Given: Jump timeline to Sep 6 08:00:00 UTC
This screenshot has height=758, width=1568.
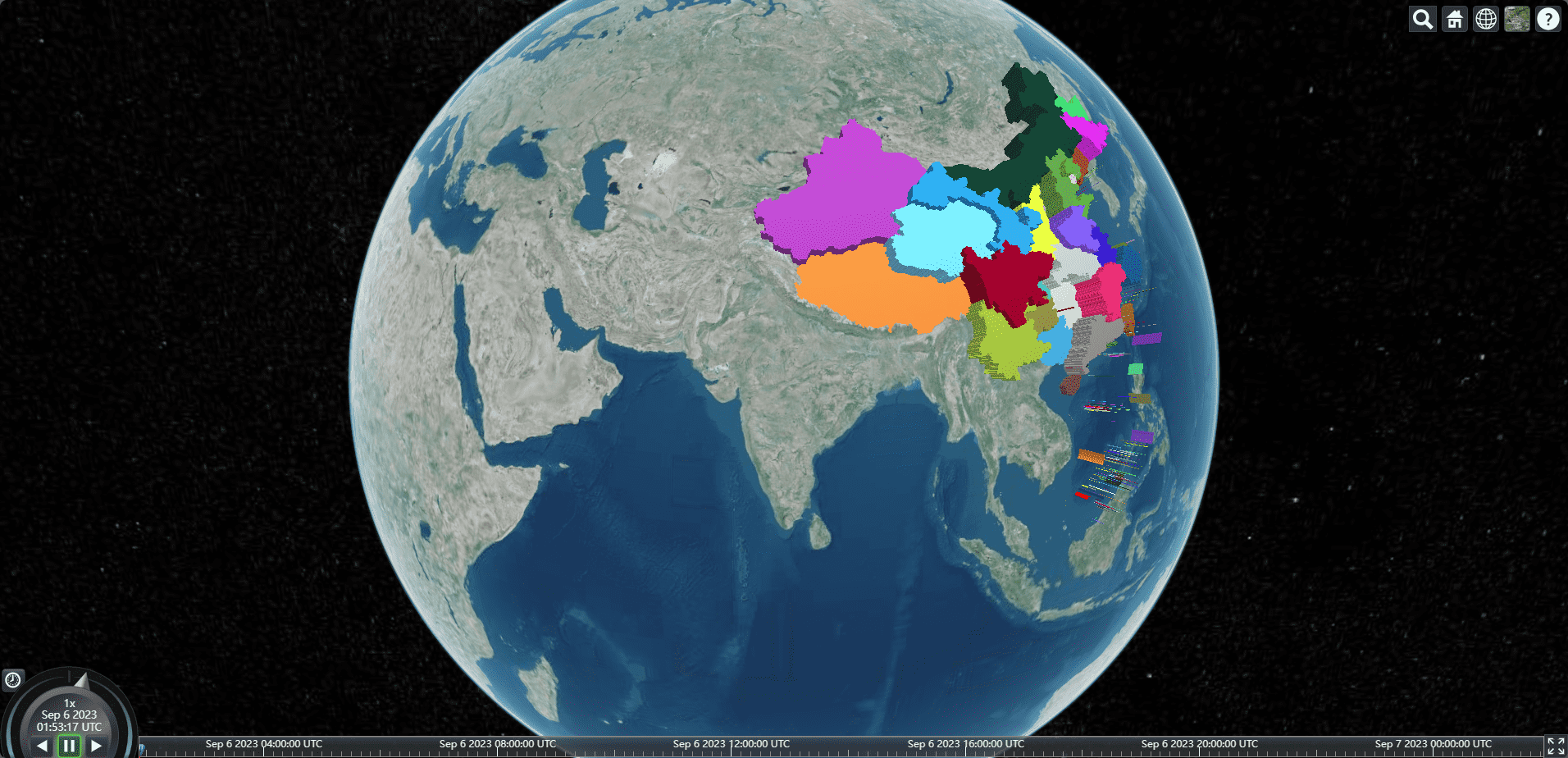Looking at the screenshot, I should 497,744.
